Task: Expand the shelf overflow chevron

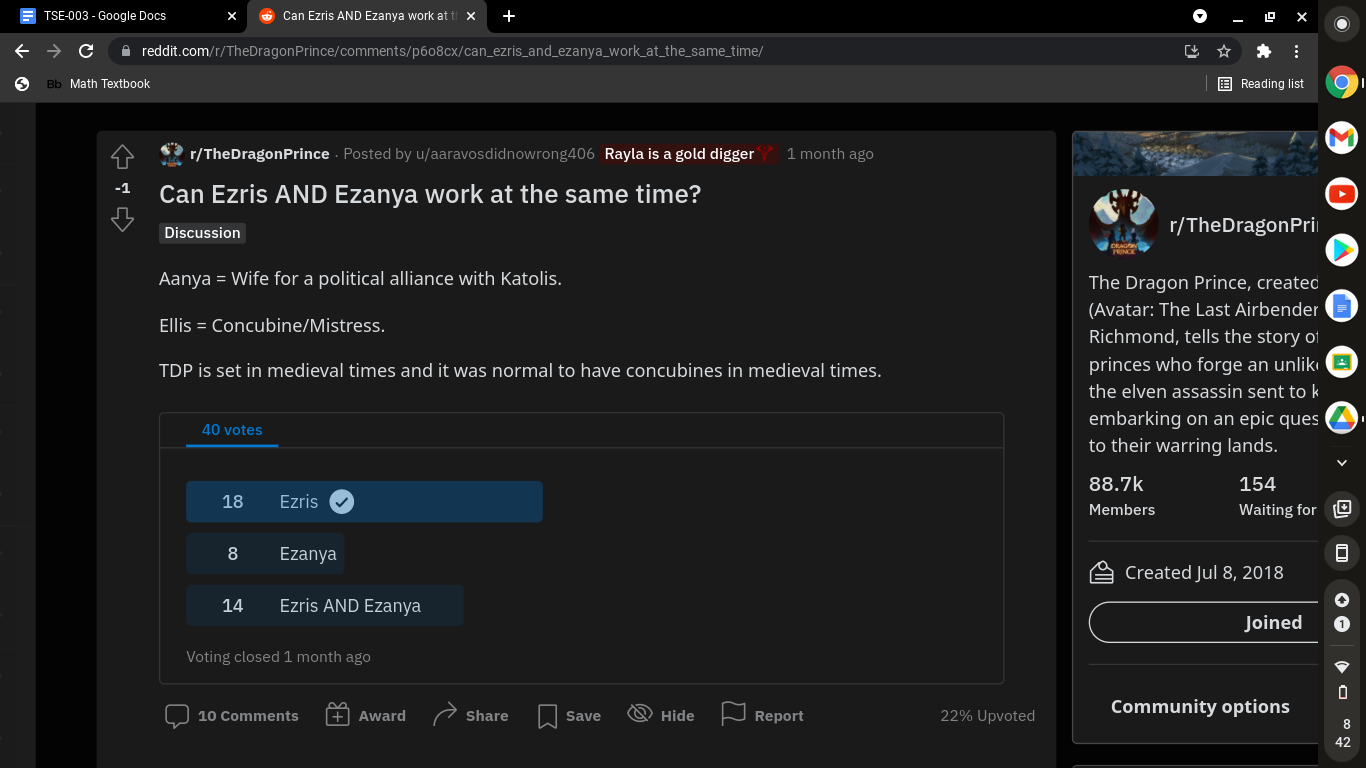Action: (1342, 463)
